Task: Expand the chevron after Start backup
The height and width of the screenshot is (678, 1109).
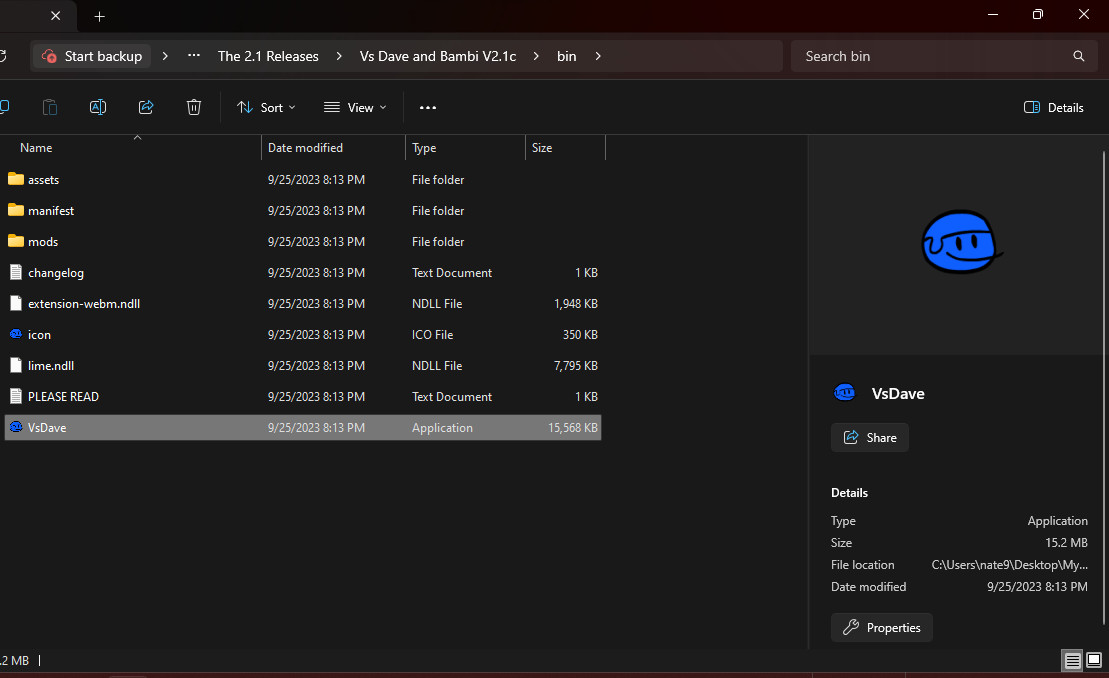Action: click(165, 56)
